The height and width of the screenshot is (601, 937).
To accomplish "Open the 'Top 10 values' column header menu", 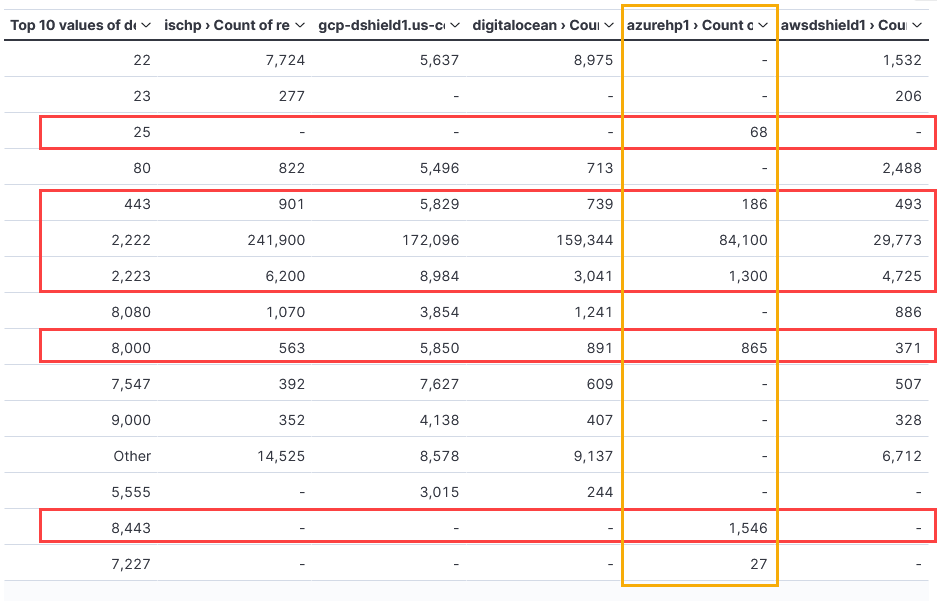I will [x=146, y=25].
